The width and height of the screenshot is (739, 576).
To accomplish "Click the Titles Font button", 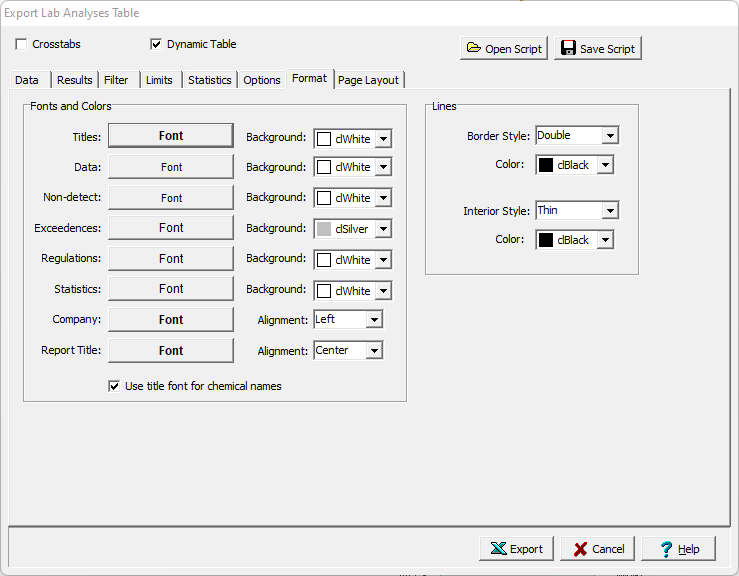I will coord(171,136).
